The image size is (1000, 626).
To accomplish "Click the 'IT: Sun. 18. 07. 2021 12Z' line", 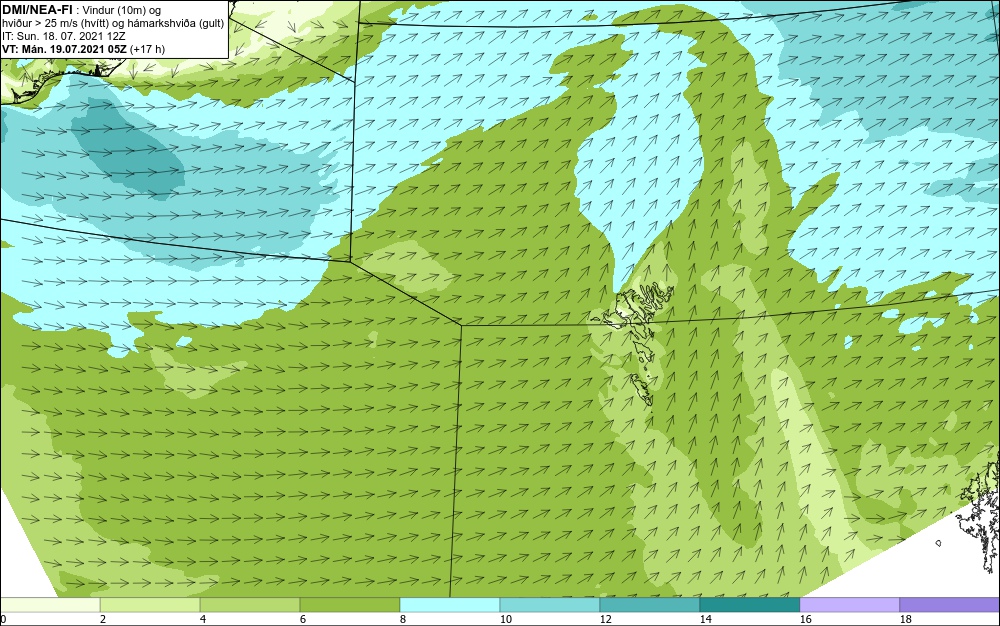I will (x=64, y=36).
